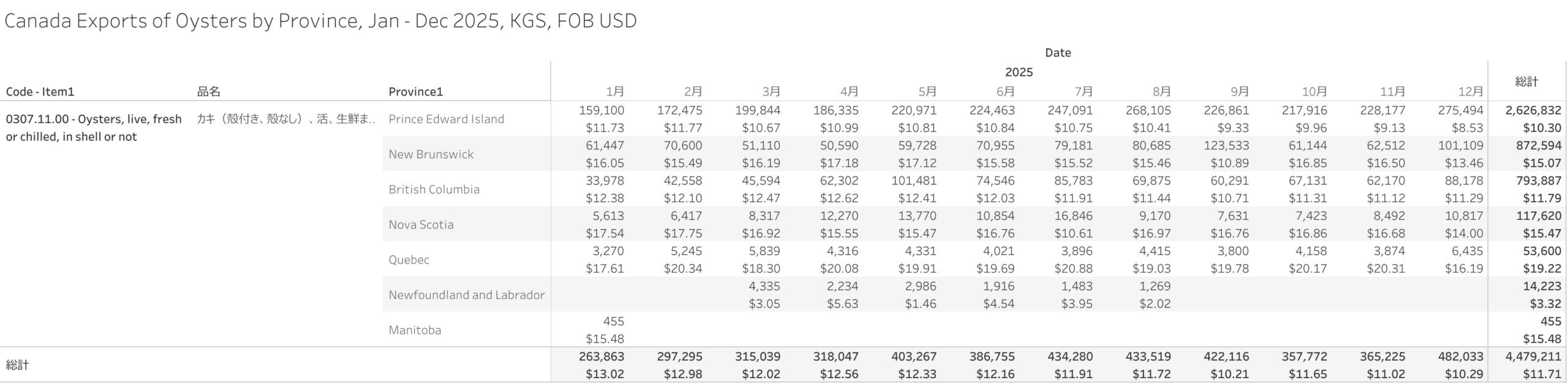Click the 総計 row label at bottom left
This screenshot has width=1568, height=383.
click(17, 365)
